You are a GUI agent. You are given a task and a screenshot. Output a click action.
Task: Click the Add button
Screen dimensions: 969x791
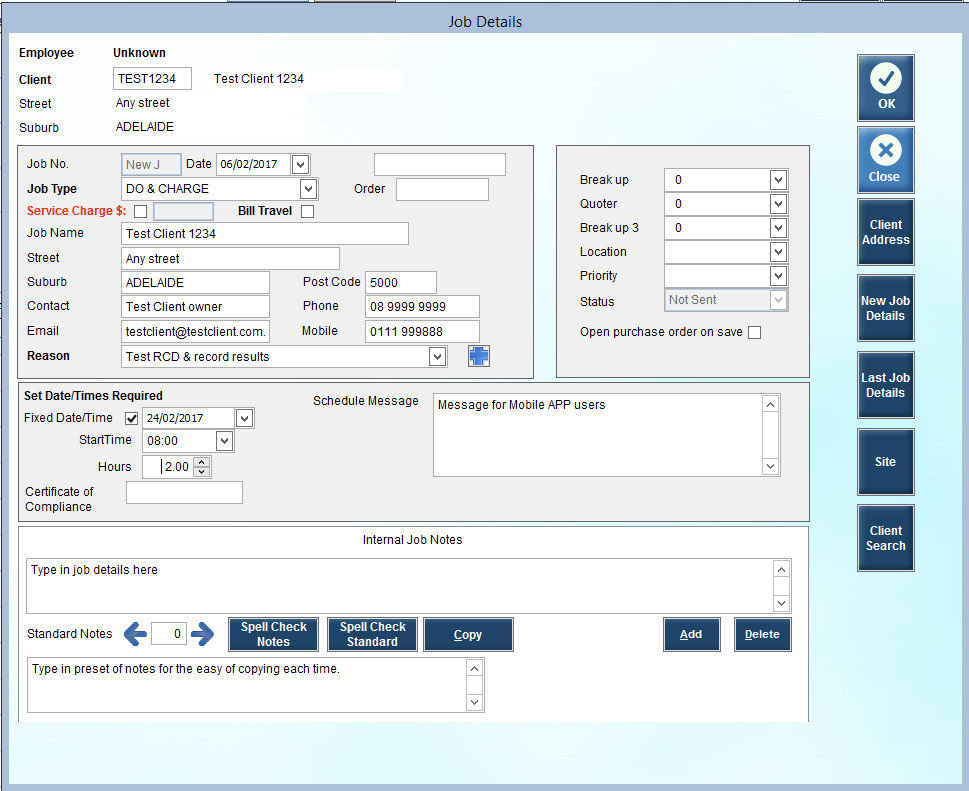point(691,634)
